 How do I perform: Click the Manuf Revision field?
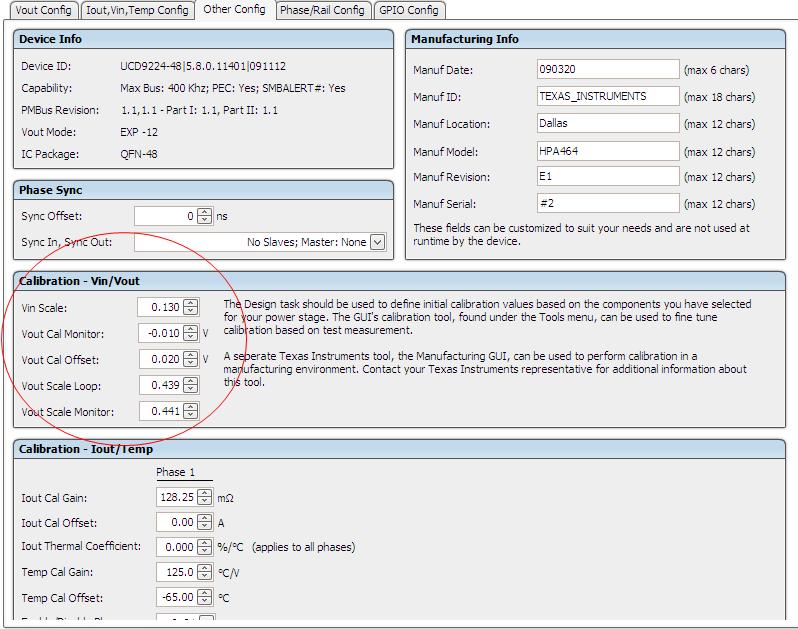tap(608, 176)
